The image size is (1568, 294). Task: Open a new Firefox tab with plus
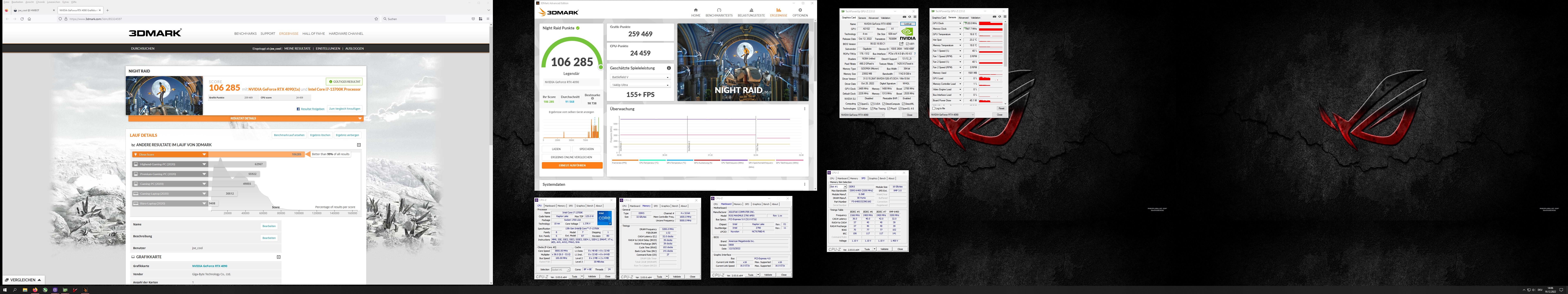tap(108, 10)
